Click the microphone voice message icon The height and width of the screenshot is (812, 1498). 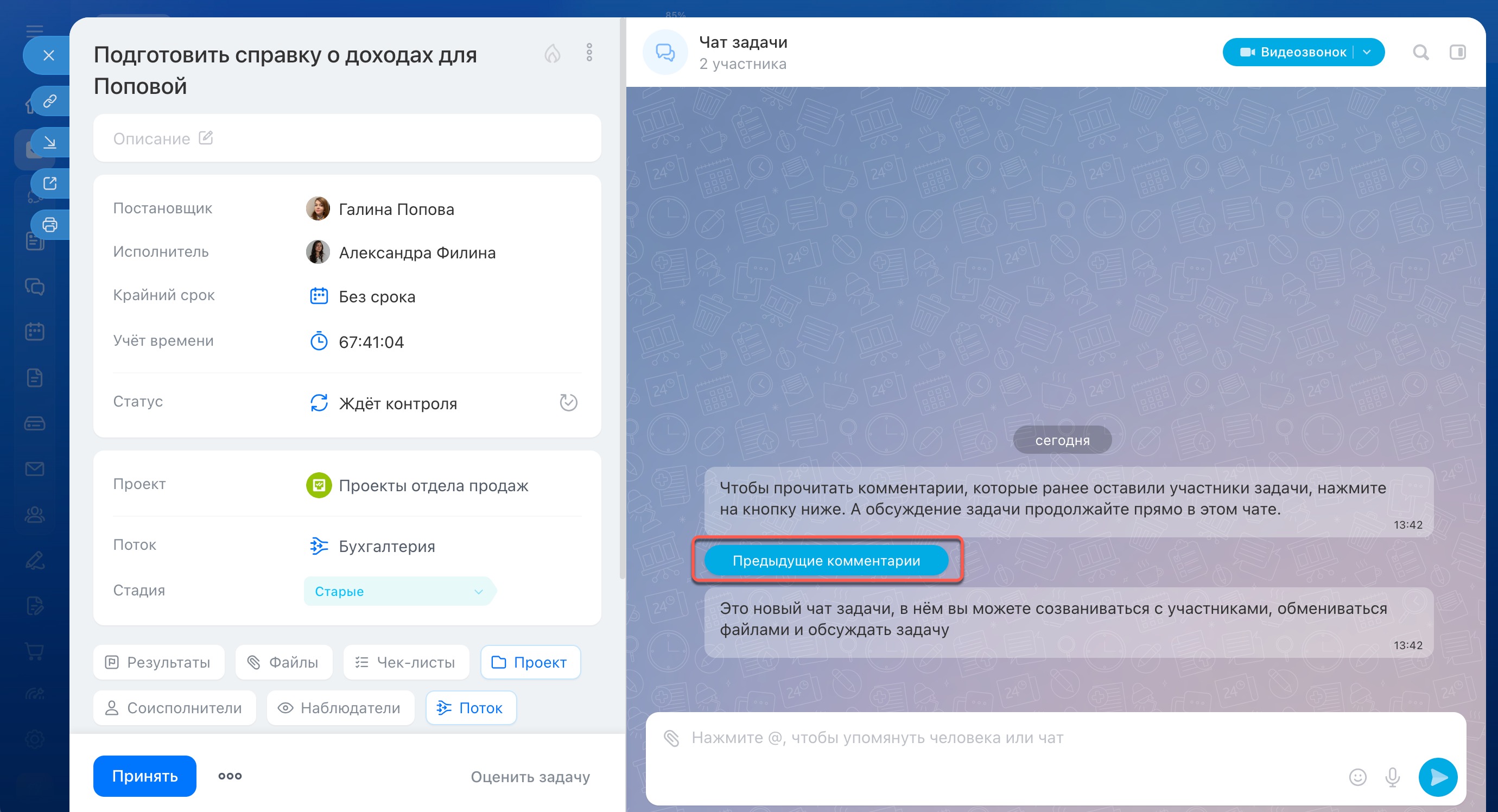point(1392,777)
